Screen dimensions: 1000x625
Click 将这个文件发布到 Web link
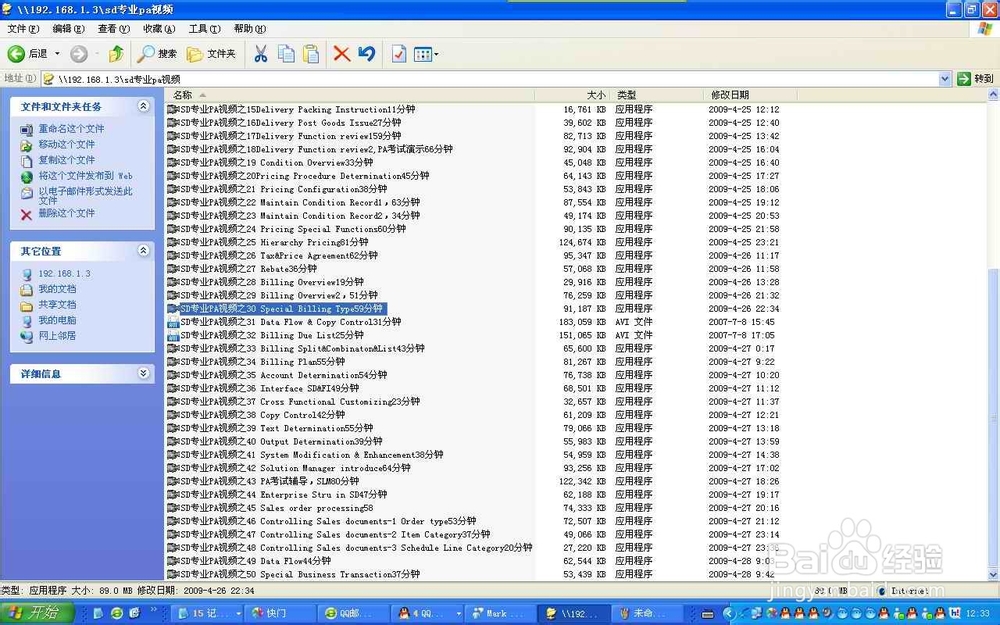pos(85,176)
